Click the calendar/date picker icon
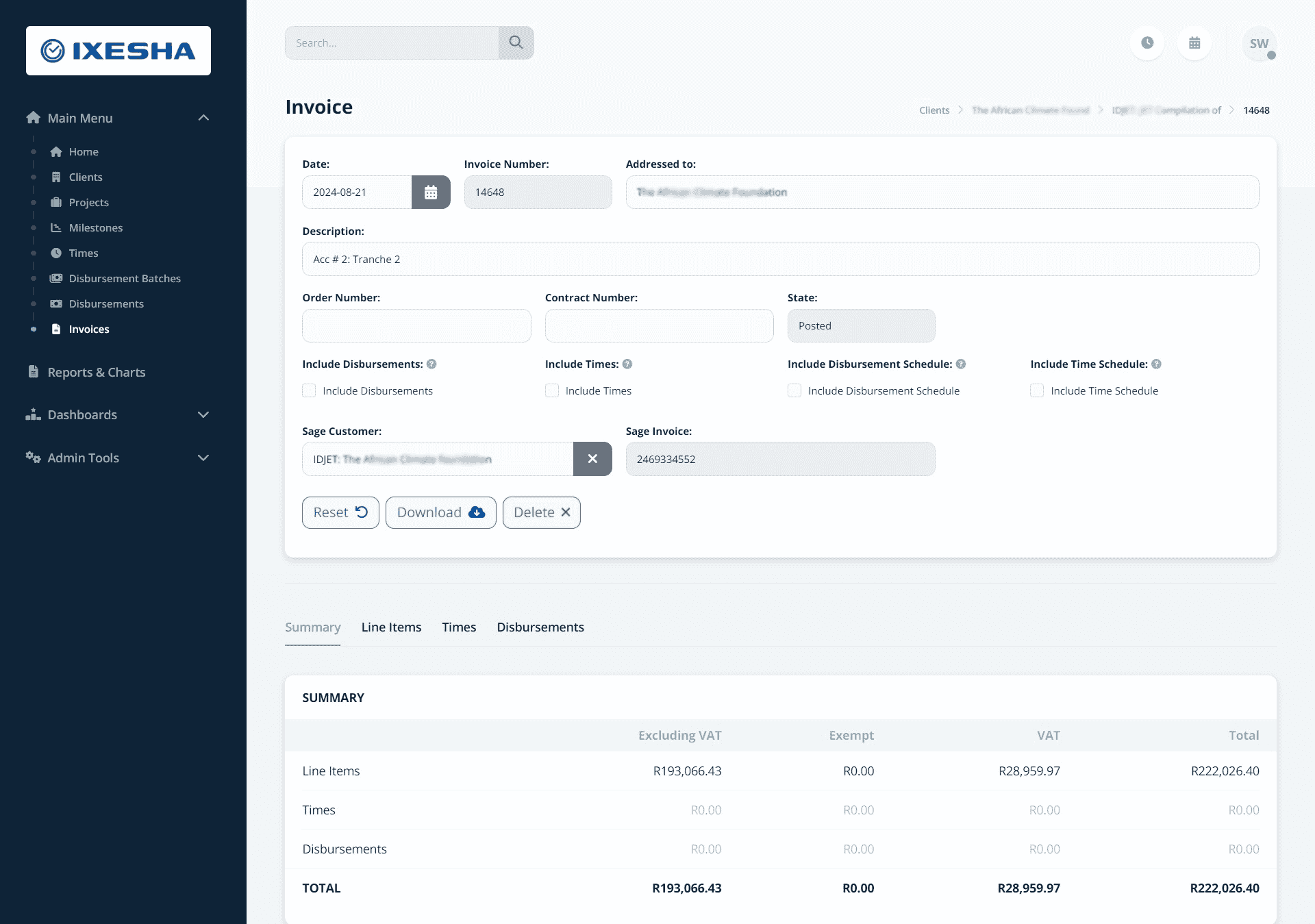This screenshot has width=1315, height=924. (x=430, y=191)
